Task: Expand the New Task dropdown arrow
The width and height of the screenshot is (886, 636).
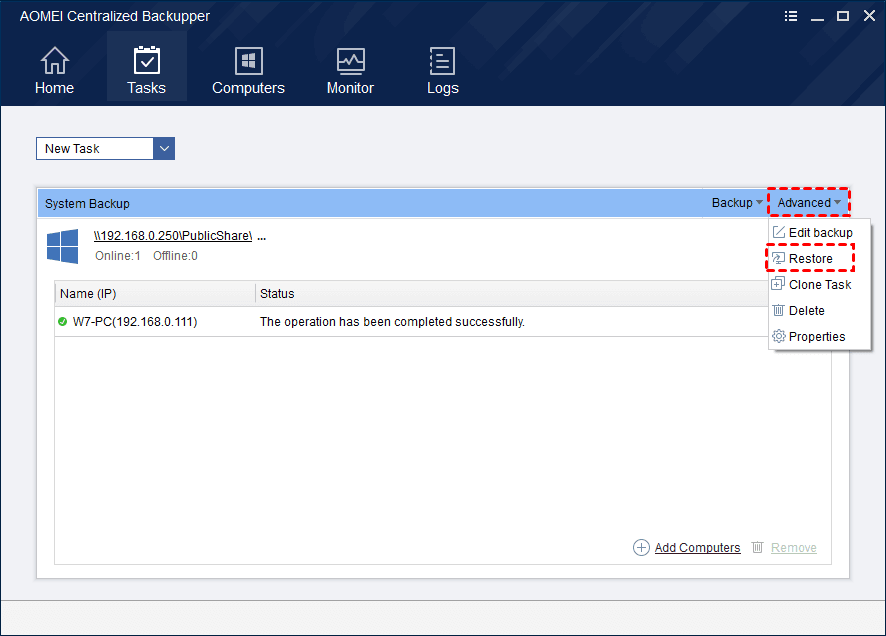Action: pyautogui.click(x=164, y=149)
